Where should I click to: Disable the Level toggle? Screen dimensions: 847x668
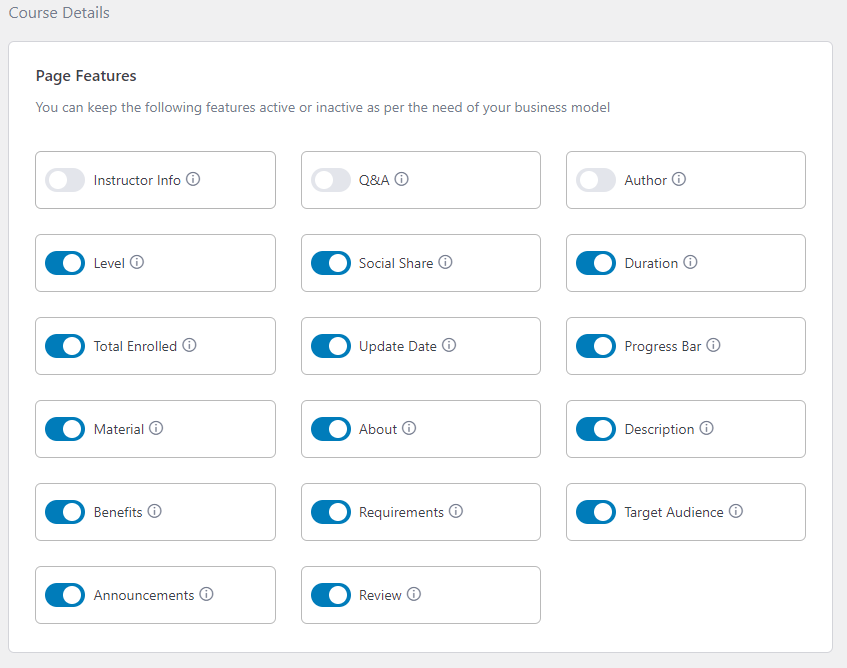[x=65, y=263]
